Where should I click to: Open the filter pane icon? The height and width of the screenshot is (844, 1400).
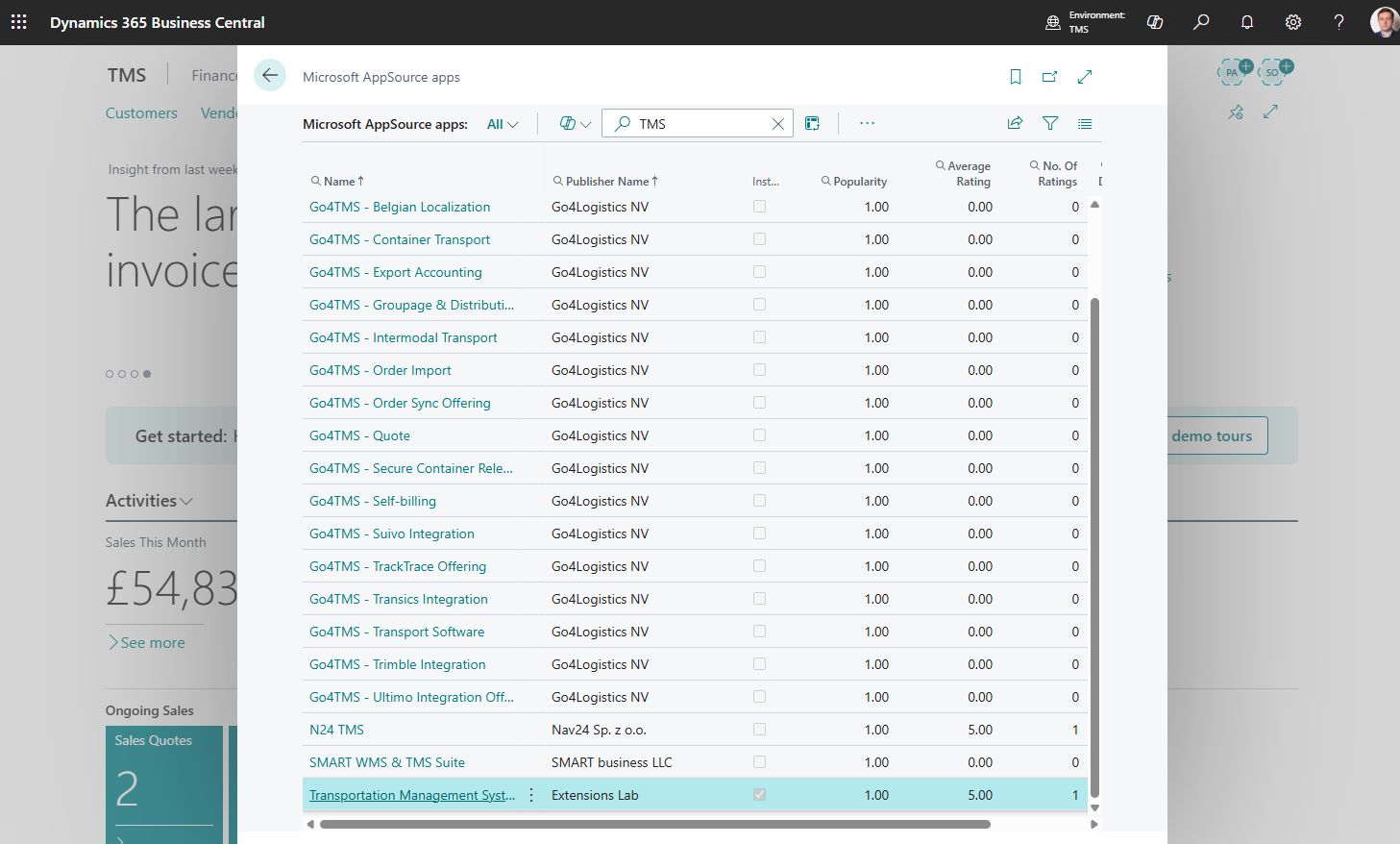click(x=1050, y=123)
